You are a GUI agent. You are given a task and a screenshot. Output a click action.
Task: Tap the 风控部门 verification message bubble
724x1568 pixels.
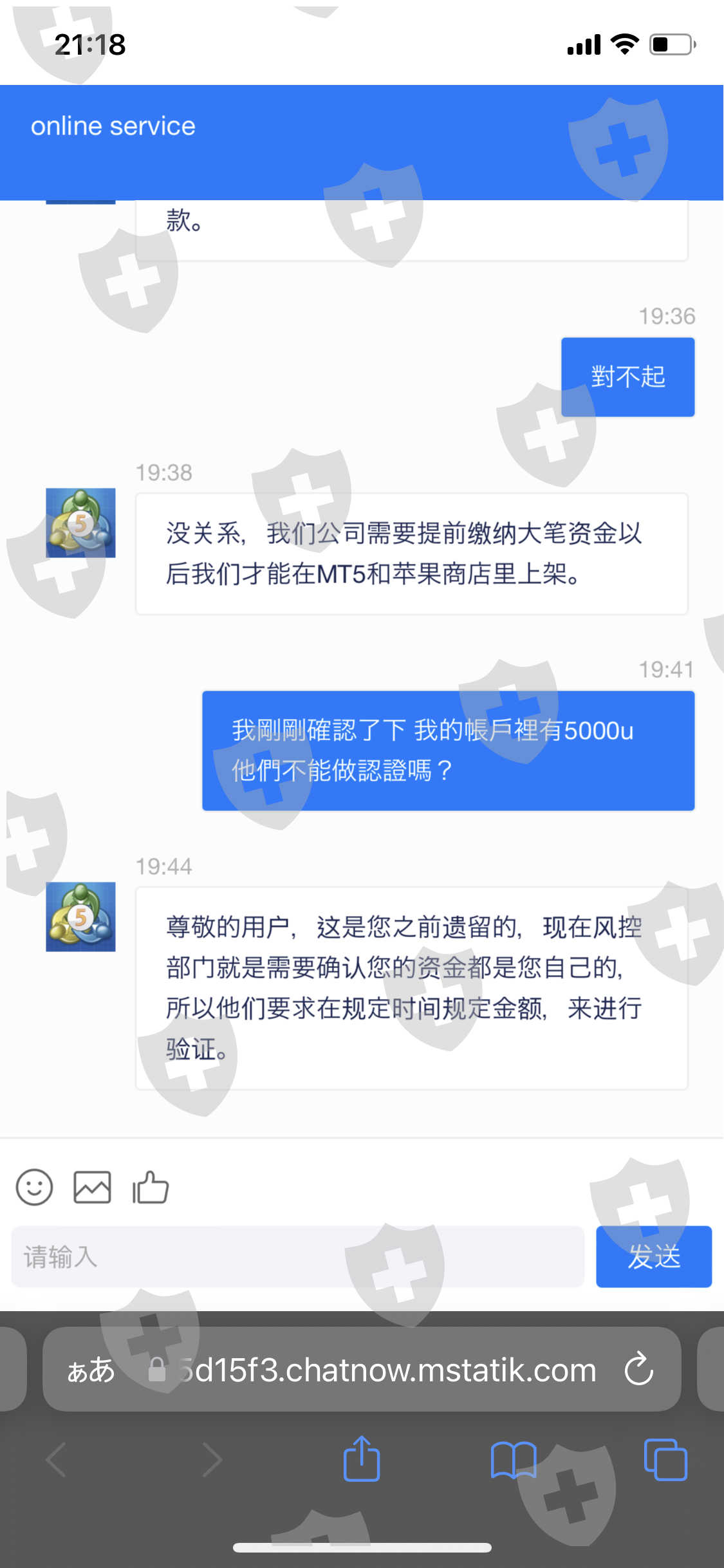[412, 988]
